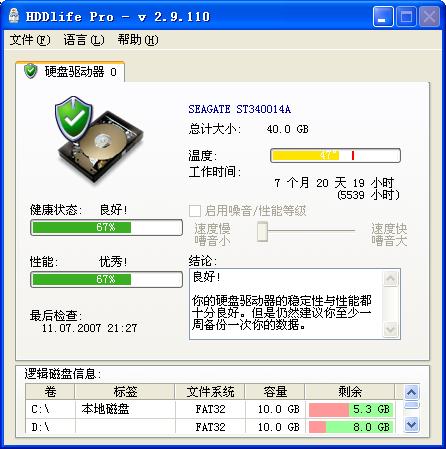Viewport: 446px width, 449px height.
Task: Click the large hard disk shield image
Action: 99,139
